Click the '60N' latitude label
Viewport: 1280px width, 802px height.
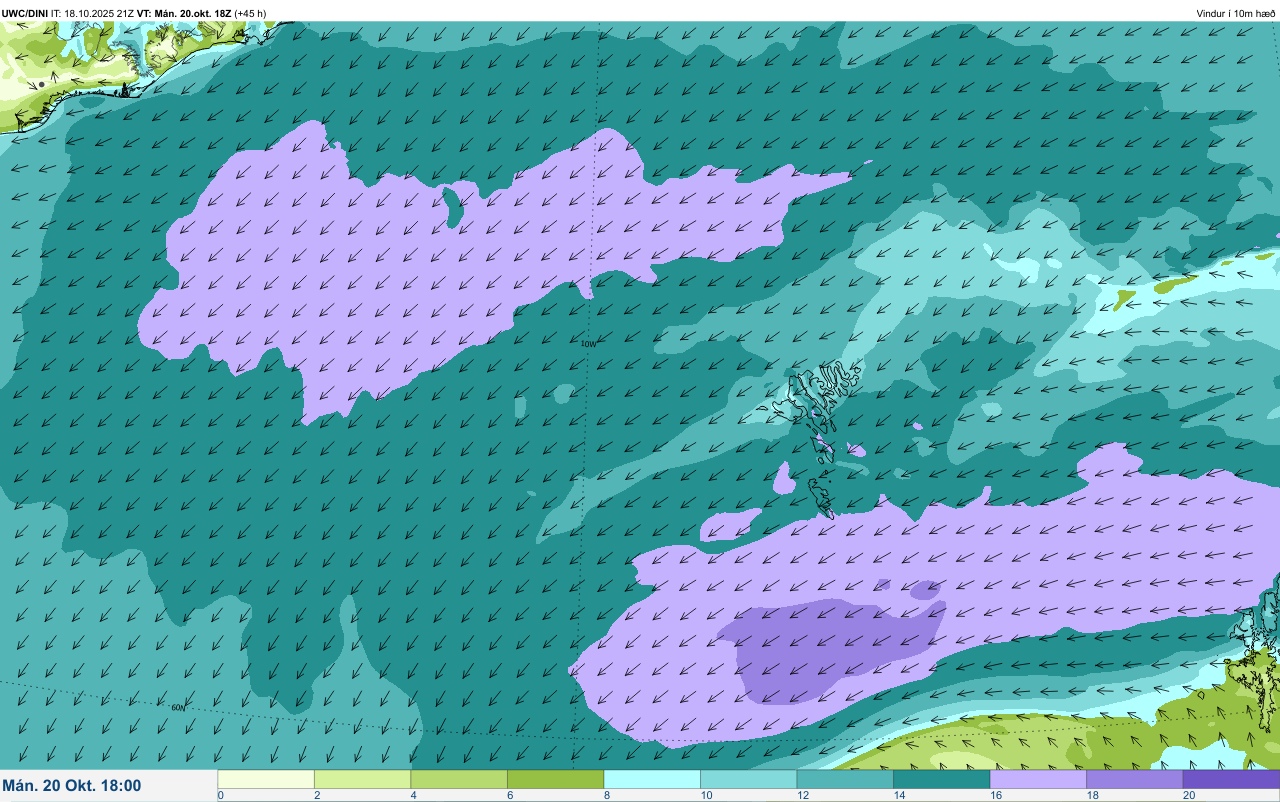[x=178, y=708]
